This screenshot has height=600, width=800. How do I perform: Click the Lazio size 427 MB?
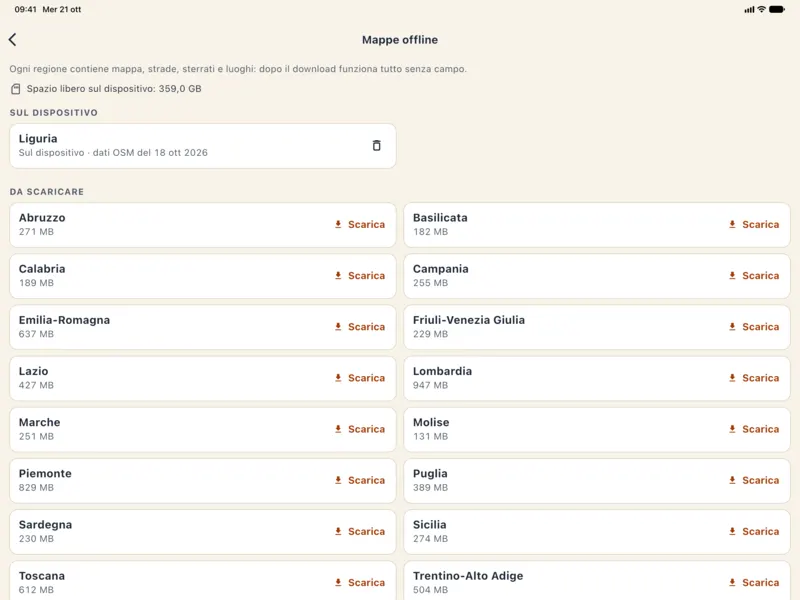coord(36,385)
